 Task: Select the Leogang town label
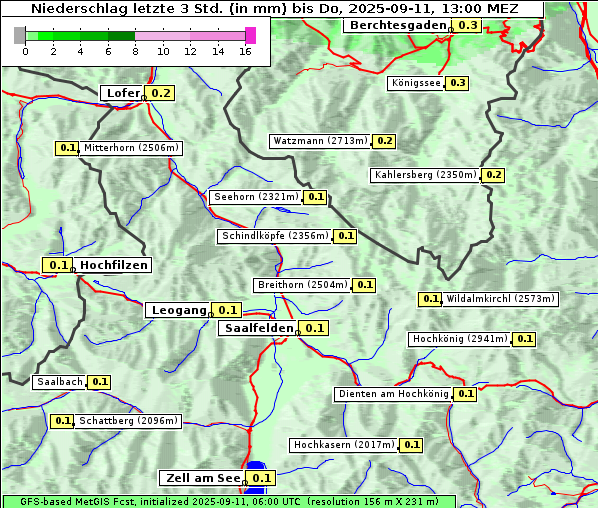pyautogui.click(x=178, y=310)
